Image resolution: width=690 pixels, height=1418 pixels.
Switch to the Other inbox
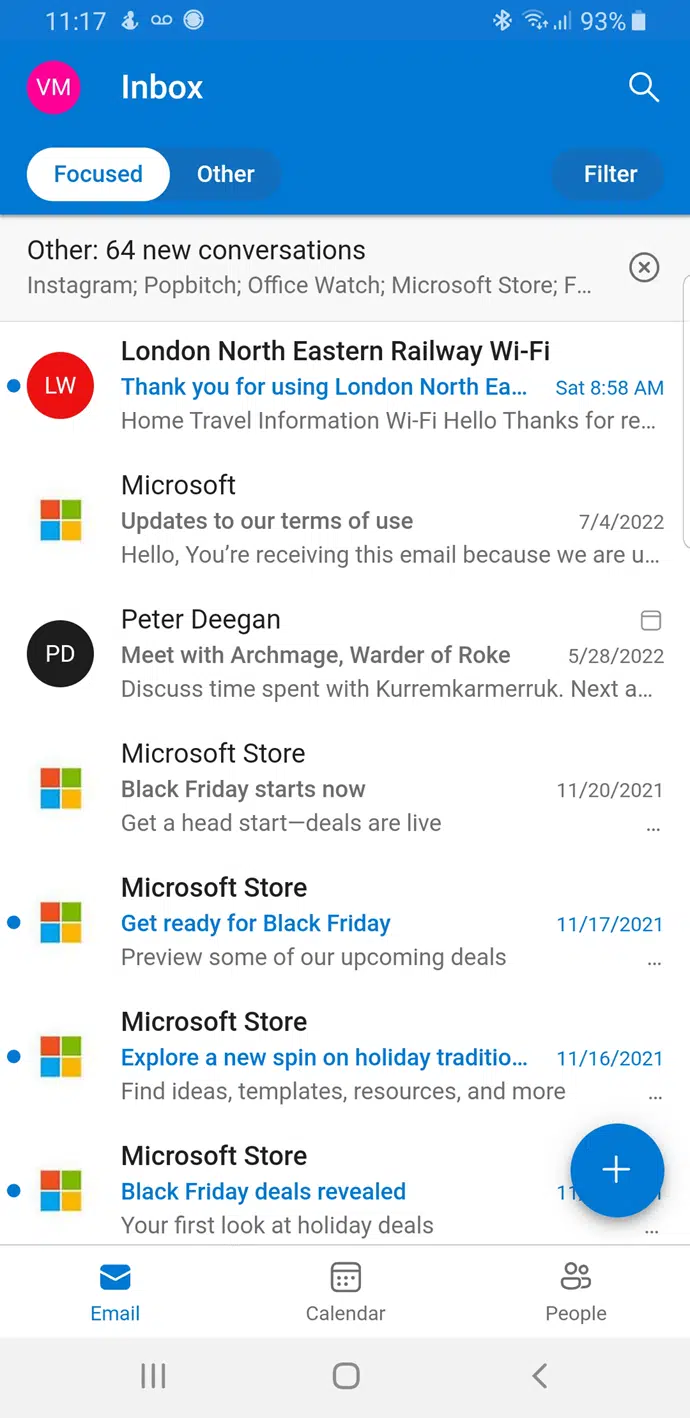[226, 174]
